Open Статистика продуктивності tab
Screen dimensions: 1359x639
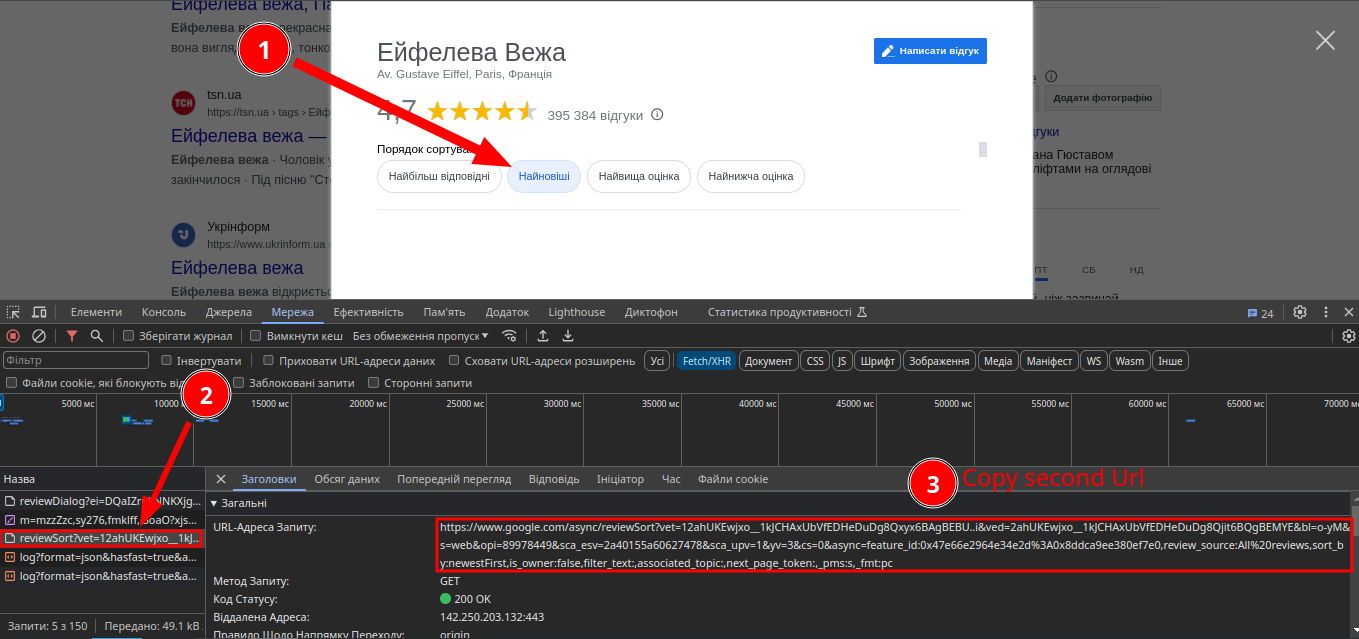click(x=785, y=312)
